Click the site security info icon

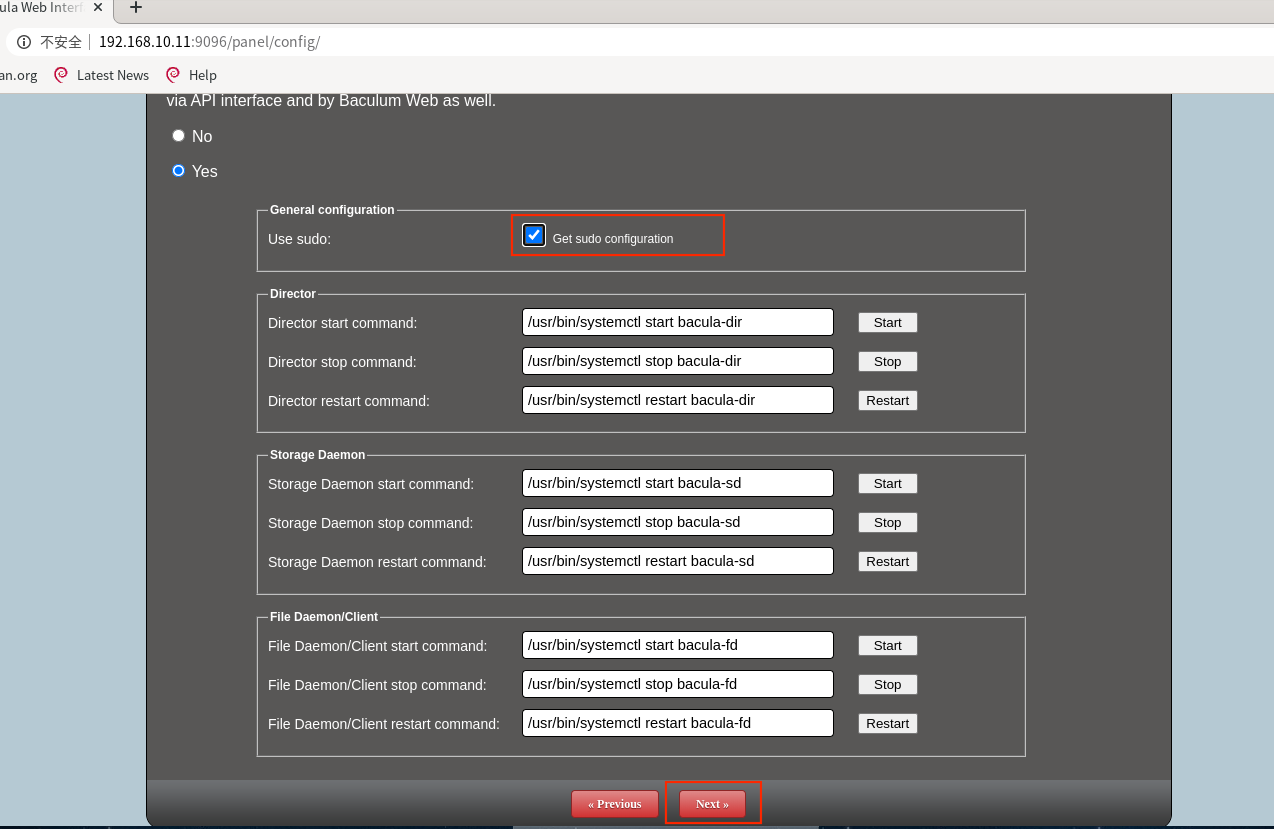pyautogui.click(x=24, y=42)
